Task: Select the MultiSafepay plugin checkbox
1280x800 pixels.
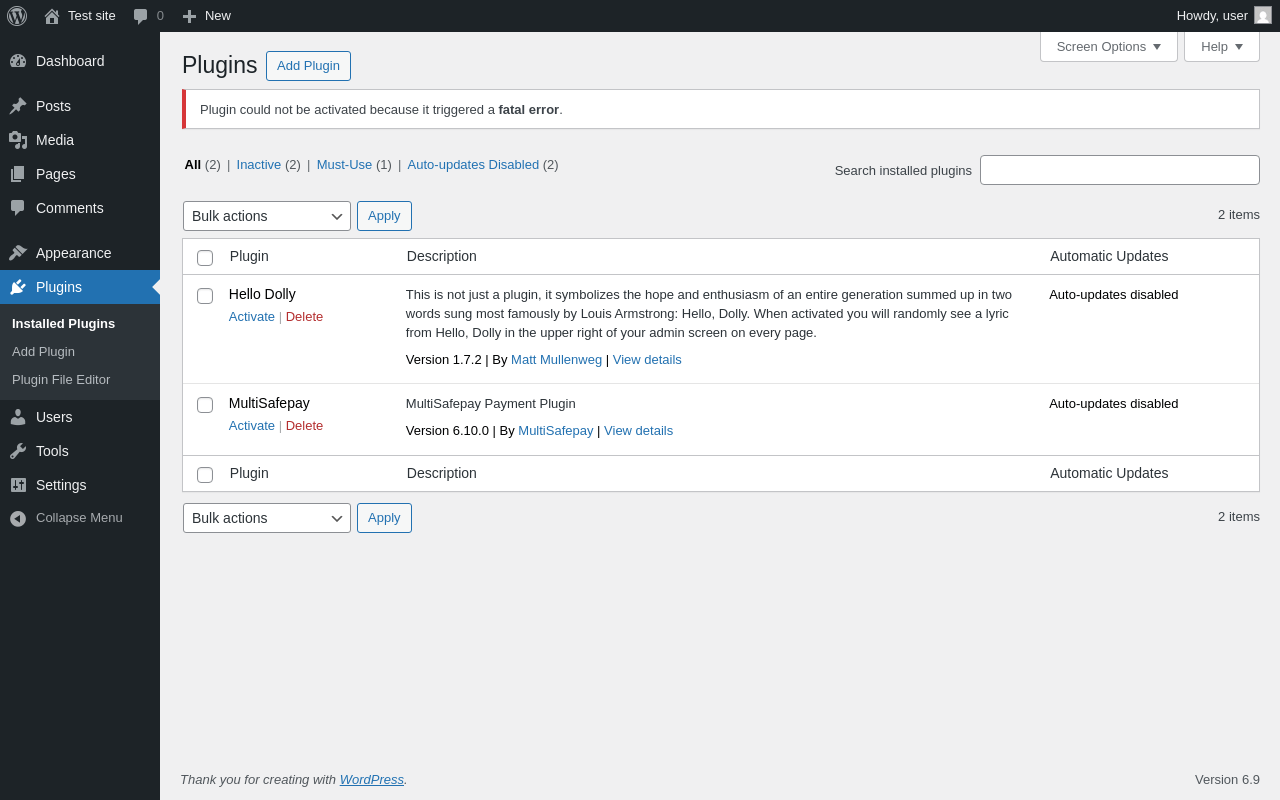Action: tap(205, 405)
